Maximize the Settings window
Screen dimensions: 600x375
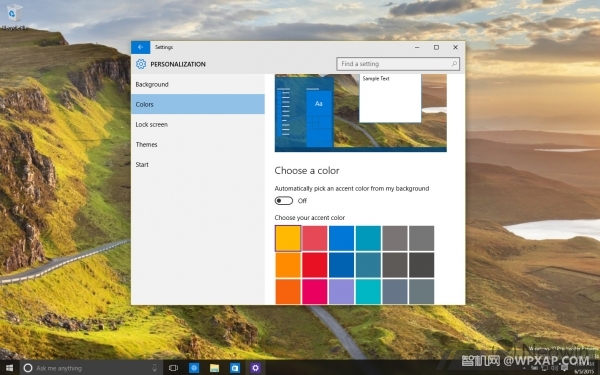point(436,47)
